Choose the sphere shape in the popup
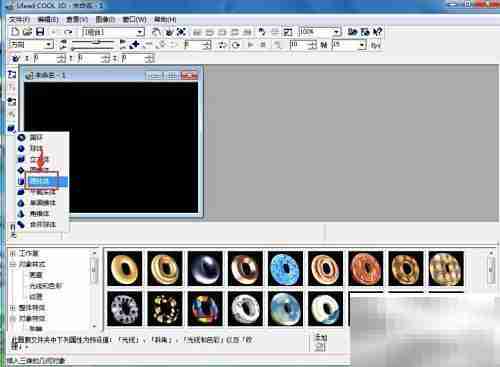 pos(43,148)
